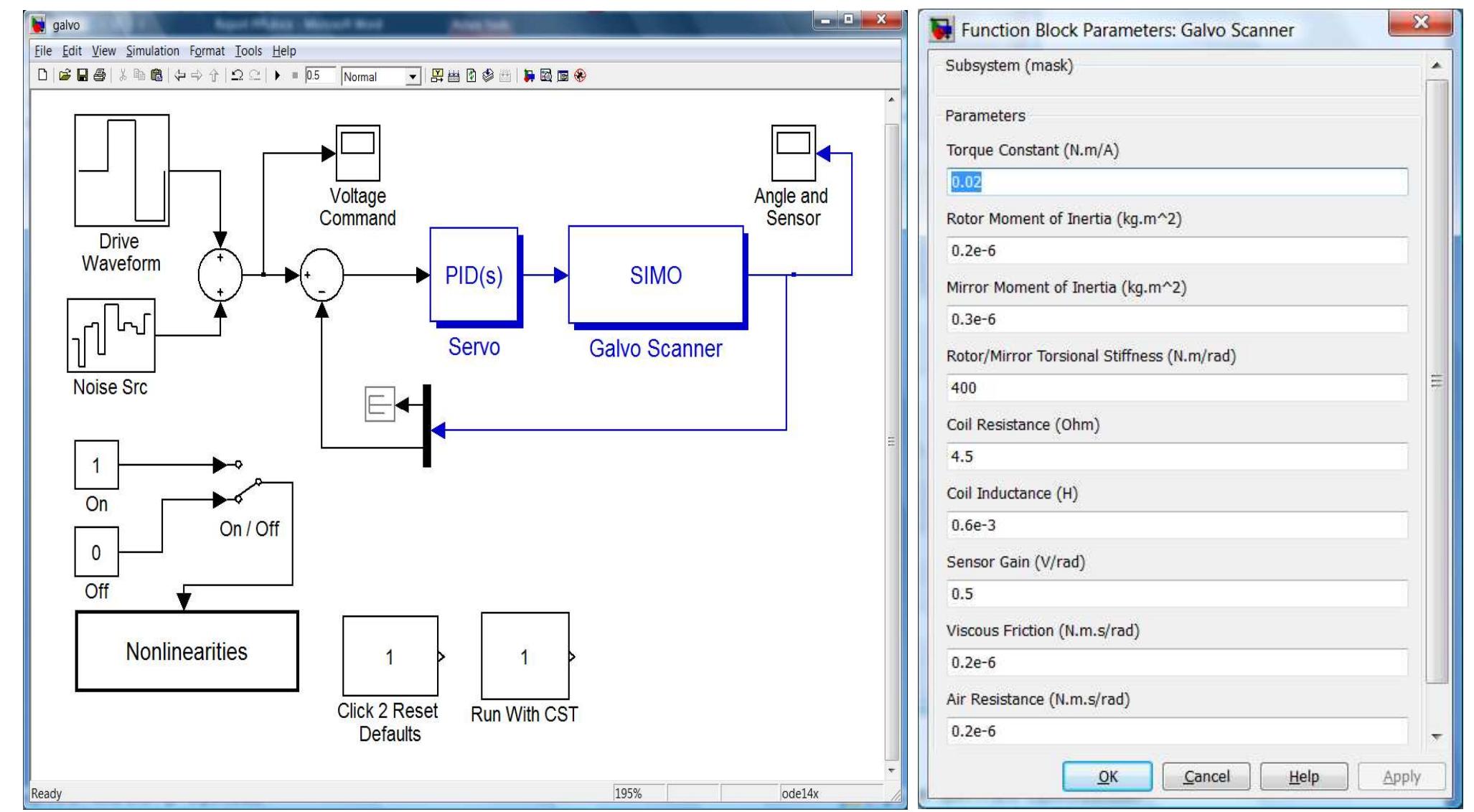Click the galvo window vertical scrollbar thumb

pos(891,441)
